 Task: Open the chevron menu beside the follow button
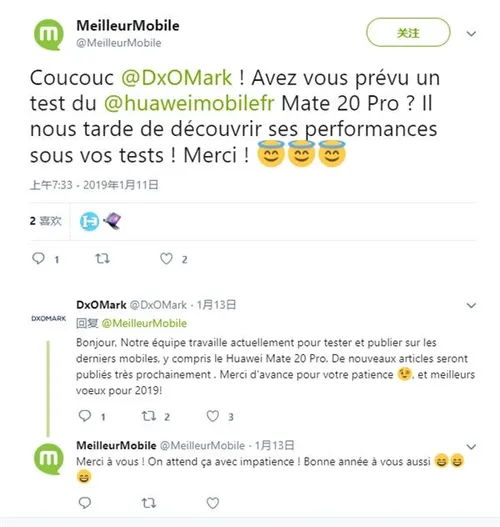click(x=471, y=34)
